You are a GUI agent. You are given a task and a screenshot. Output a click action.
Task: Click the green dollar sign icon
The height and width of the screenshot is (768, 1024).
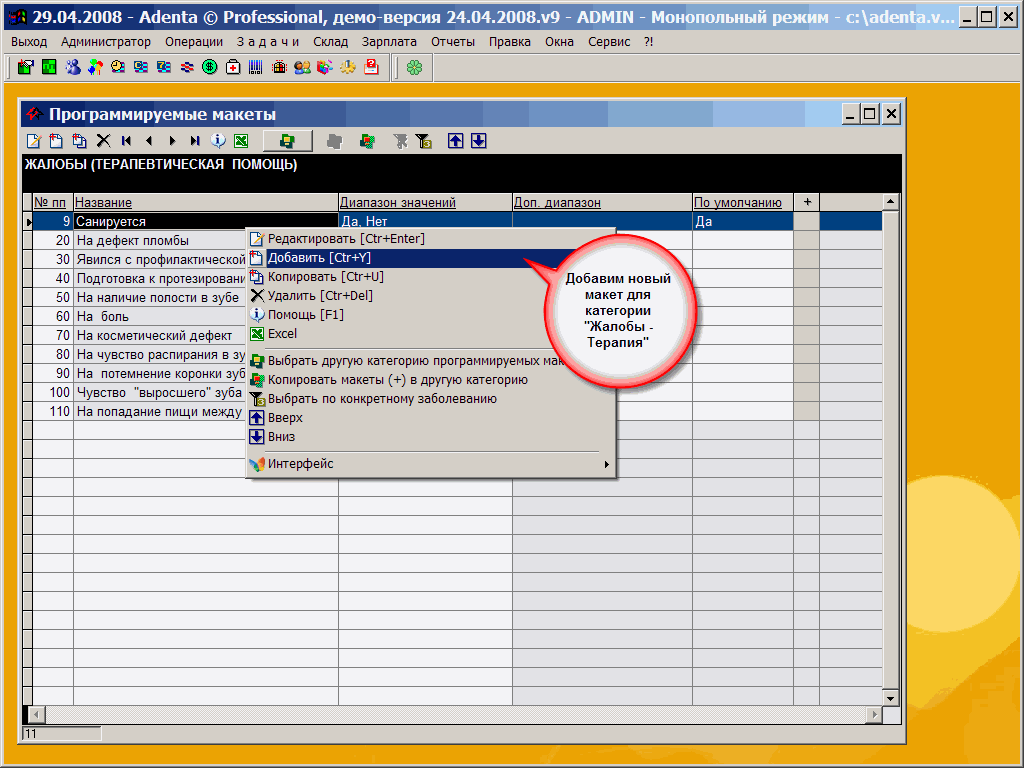tap(210, 67)
